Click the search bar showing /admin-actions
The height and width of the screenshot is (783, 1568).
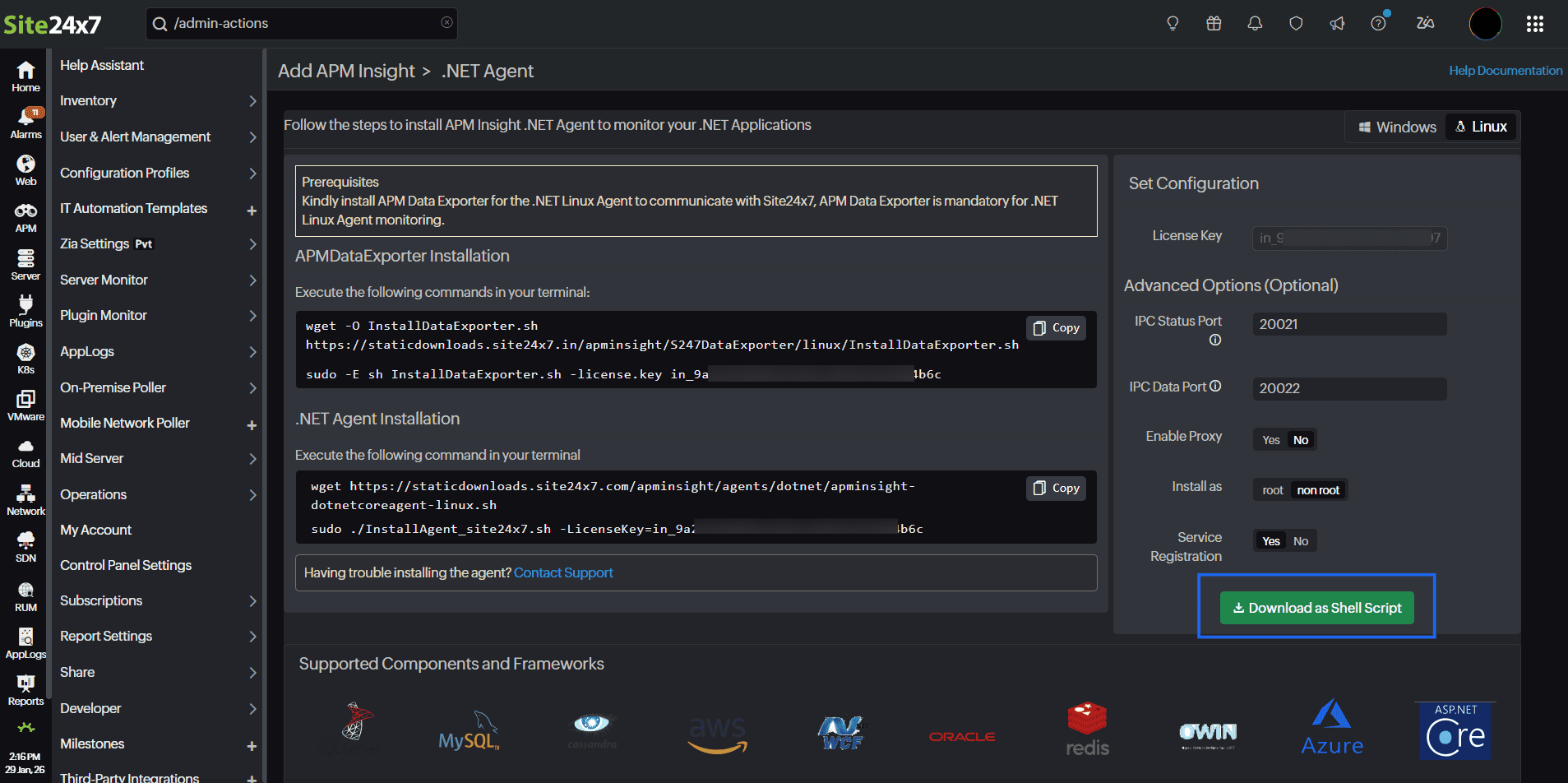[301, 24]
